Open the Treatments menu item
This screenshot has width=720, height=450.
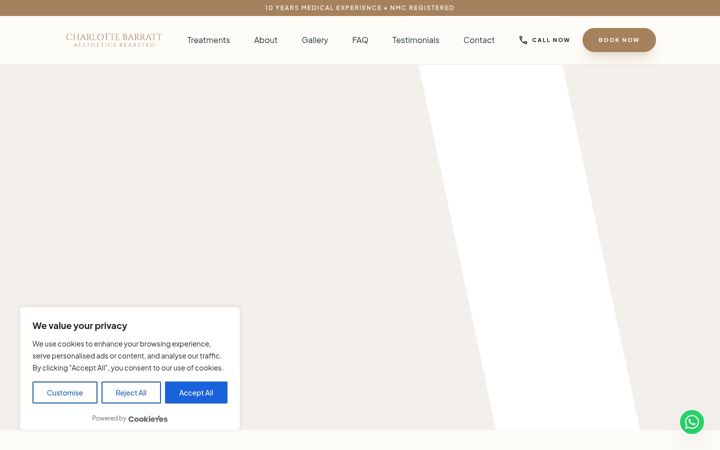tap(208, 40)
